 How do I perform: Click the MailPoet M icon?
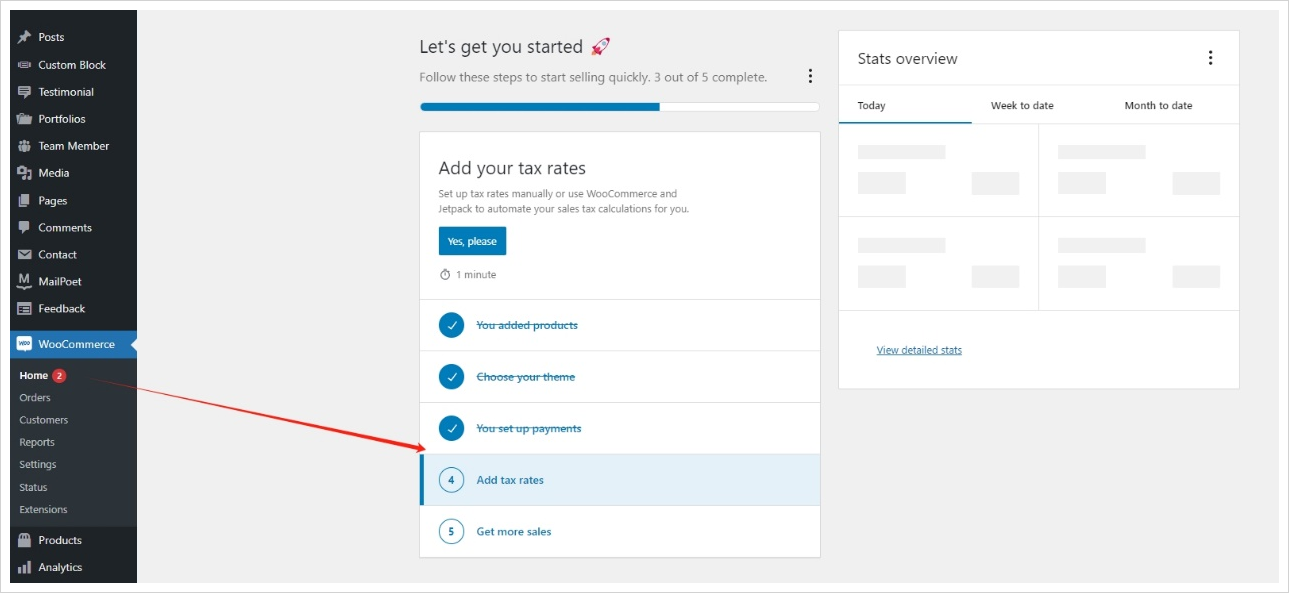tap(25, 282)
